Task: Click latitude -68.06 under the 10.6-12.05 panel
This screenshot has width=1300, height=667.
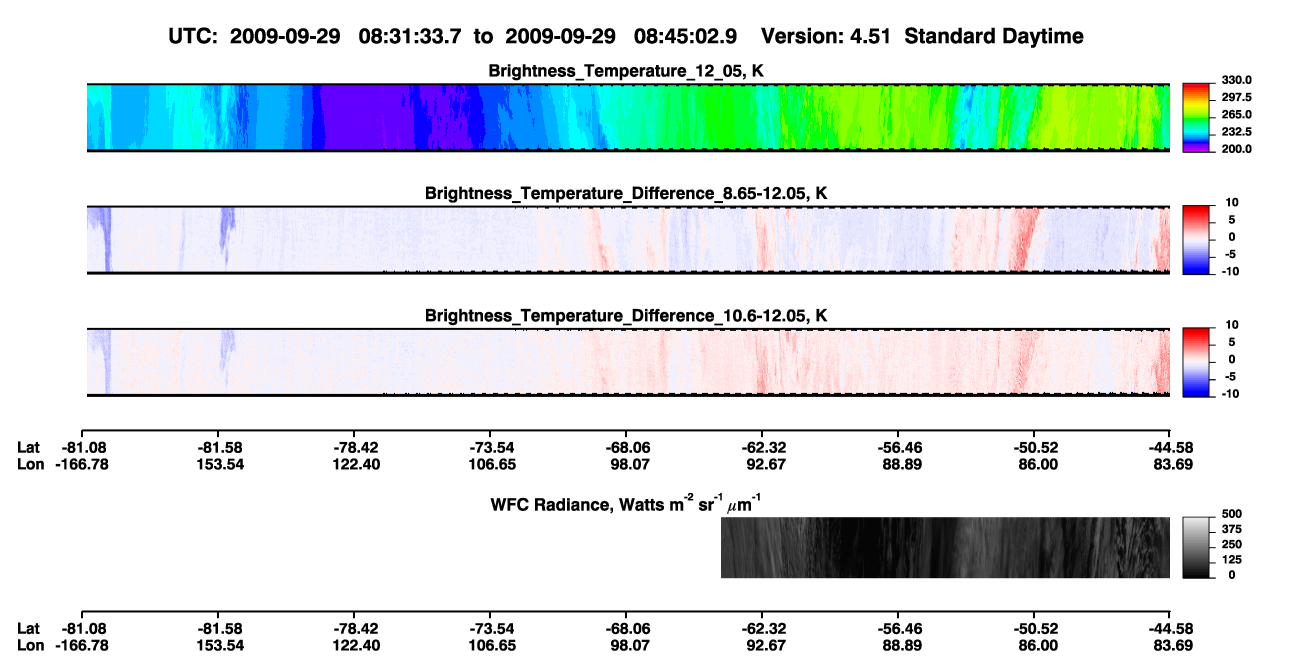Action: coord(626,447)
